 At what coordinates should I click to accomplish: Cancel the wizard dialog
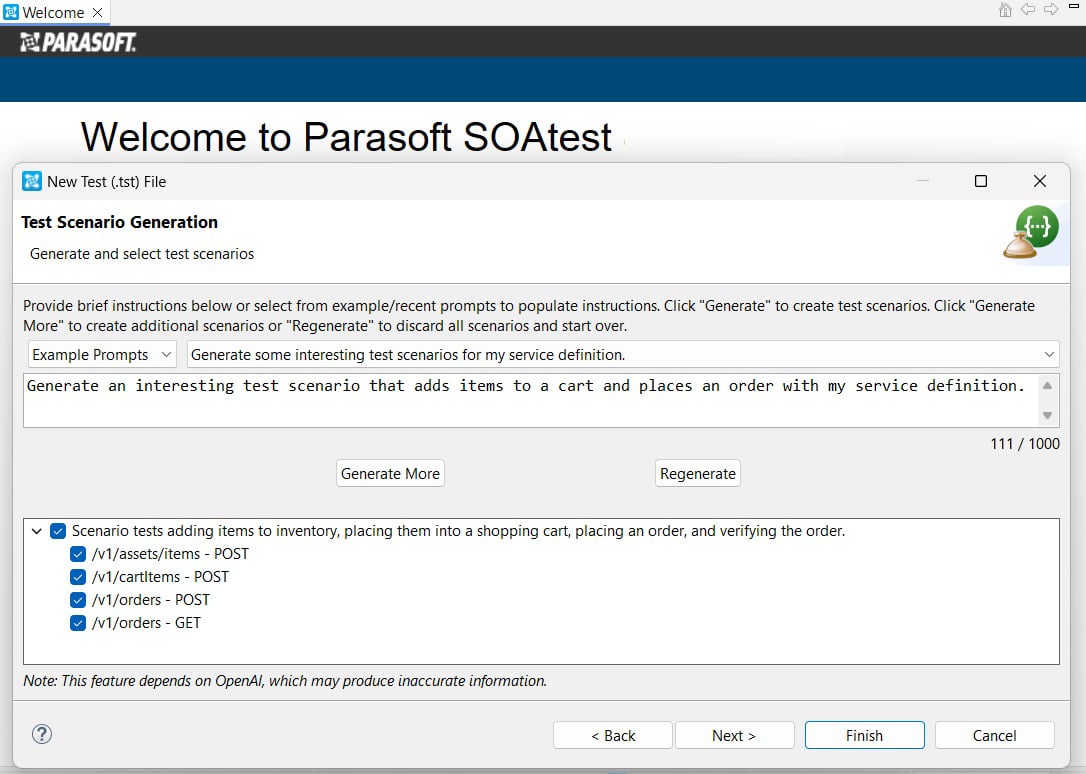[995, 735]
